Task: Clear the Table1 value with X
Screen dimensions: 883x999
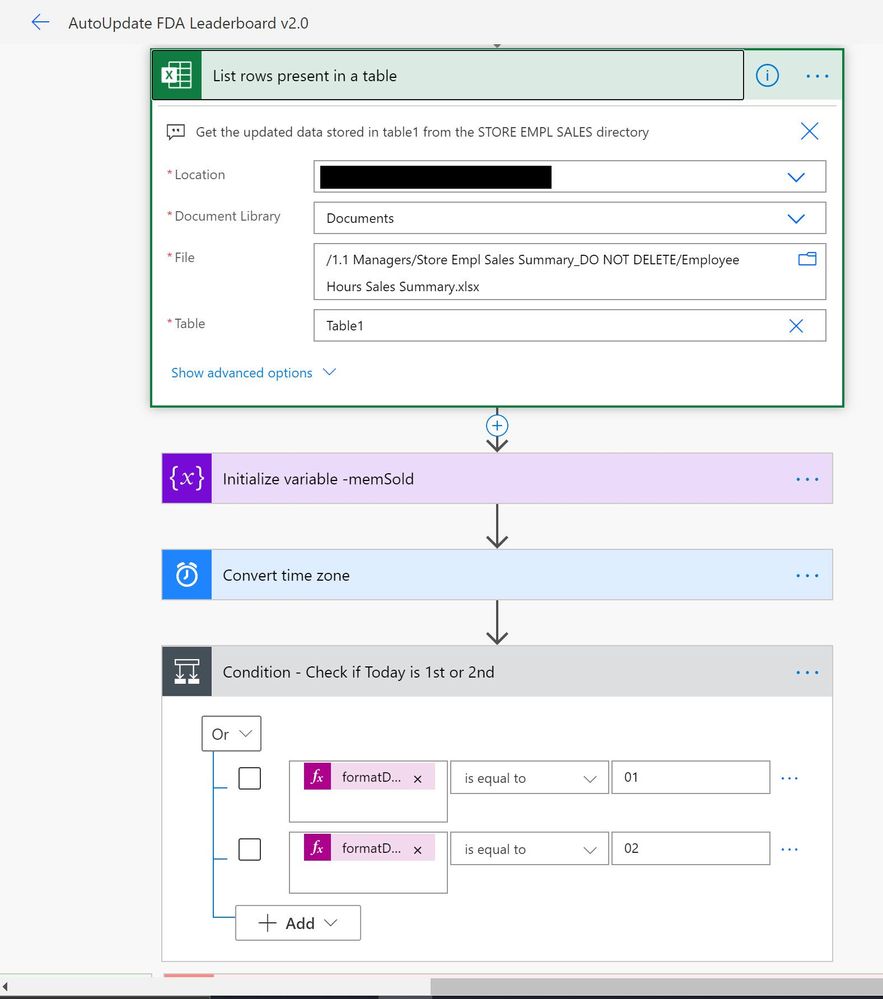Action: pos(796,326)
